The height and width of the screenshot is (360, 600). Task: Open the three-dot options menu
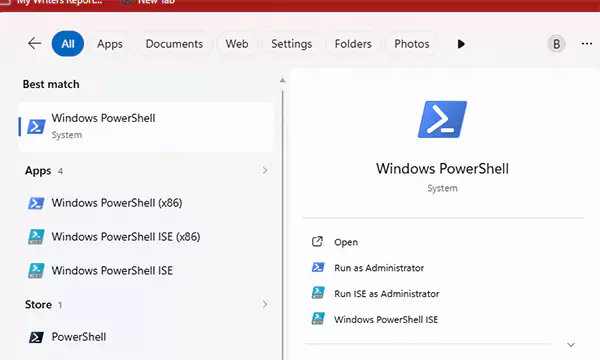[587, 44]
